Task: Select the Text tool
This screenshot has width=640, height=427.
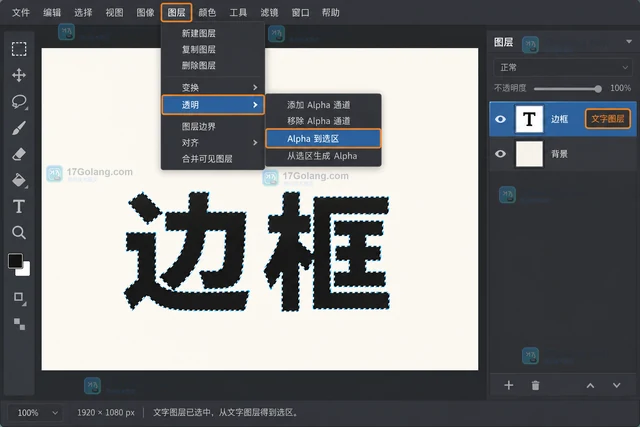Action: [19, 207]
